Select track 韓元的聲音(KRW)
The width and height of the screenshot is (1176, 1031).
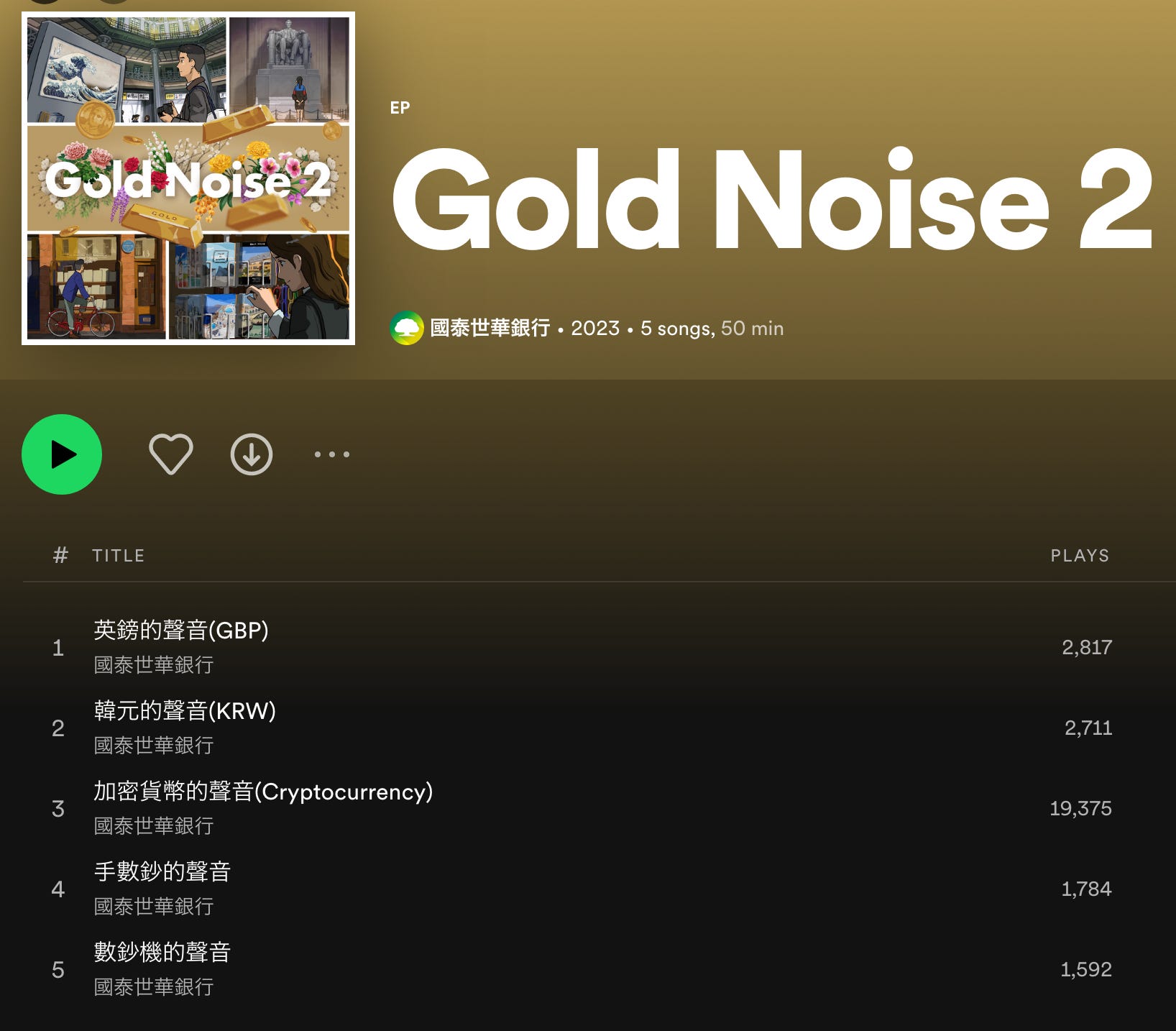pos(185,711)
